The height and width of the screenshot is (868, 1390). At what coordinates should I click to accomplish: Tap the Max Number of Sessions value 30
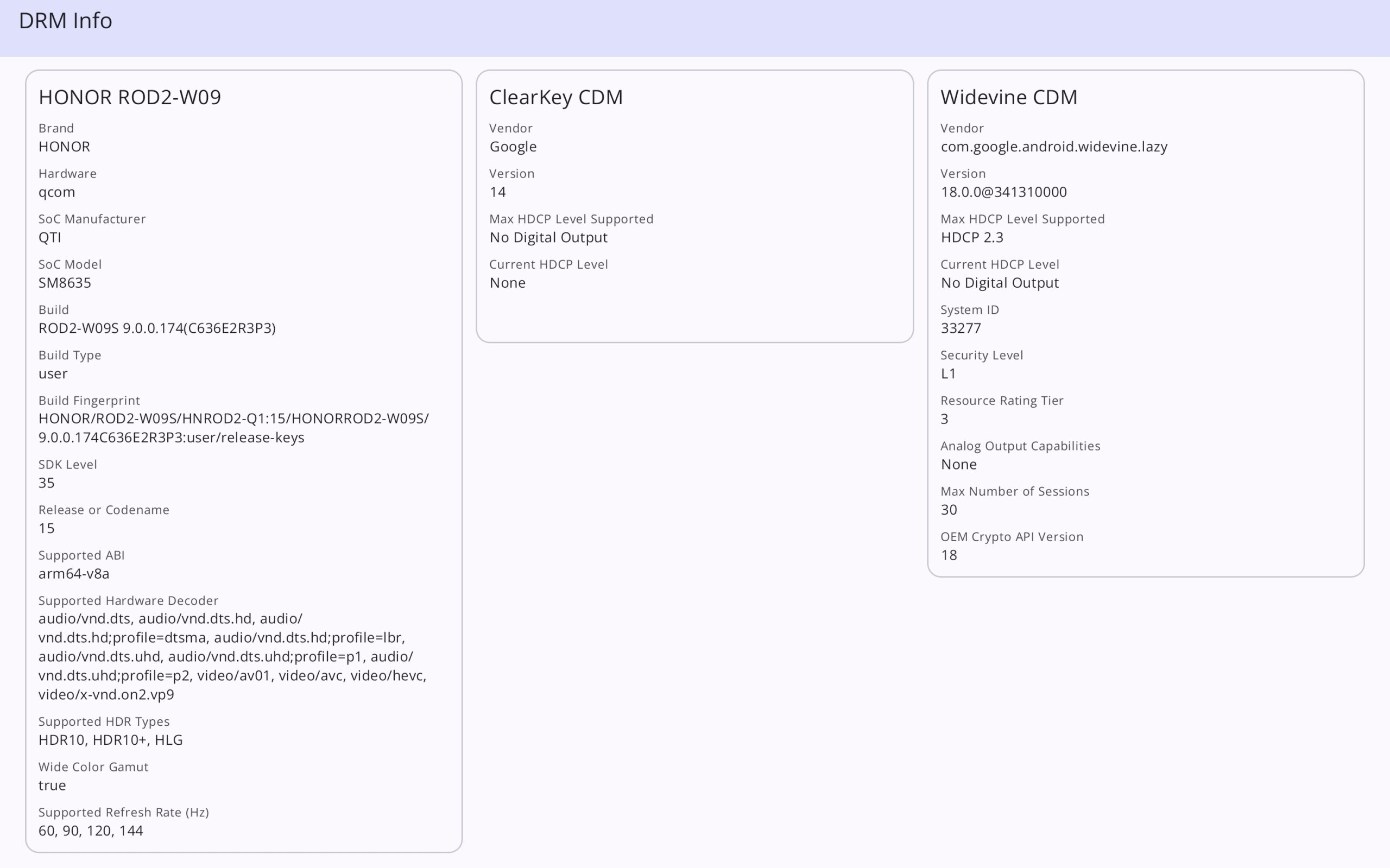(949, 509)
